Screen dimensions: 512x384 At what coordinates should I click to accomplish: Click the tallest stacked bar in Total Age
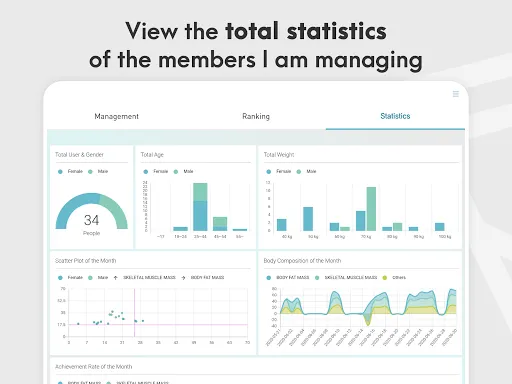[x=200, y=207]
